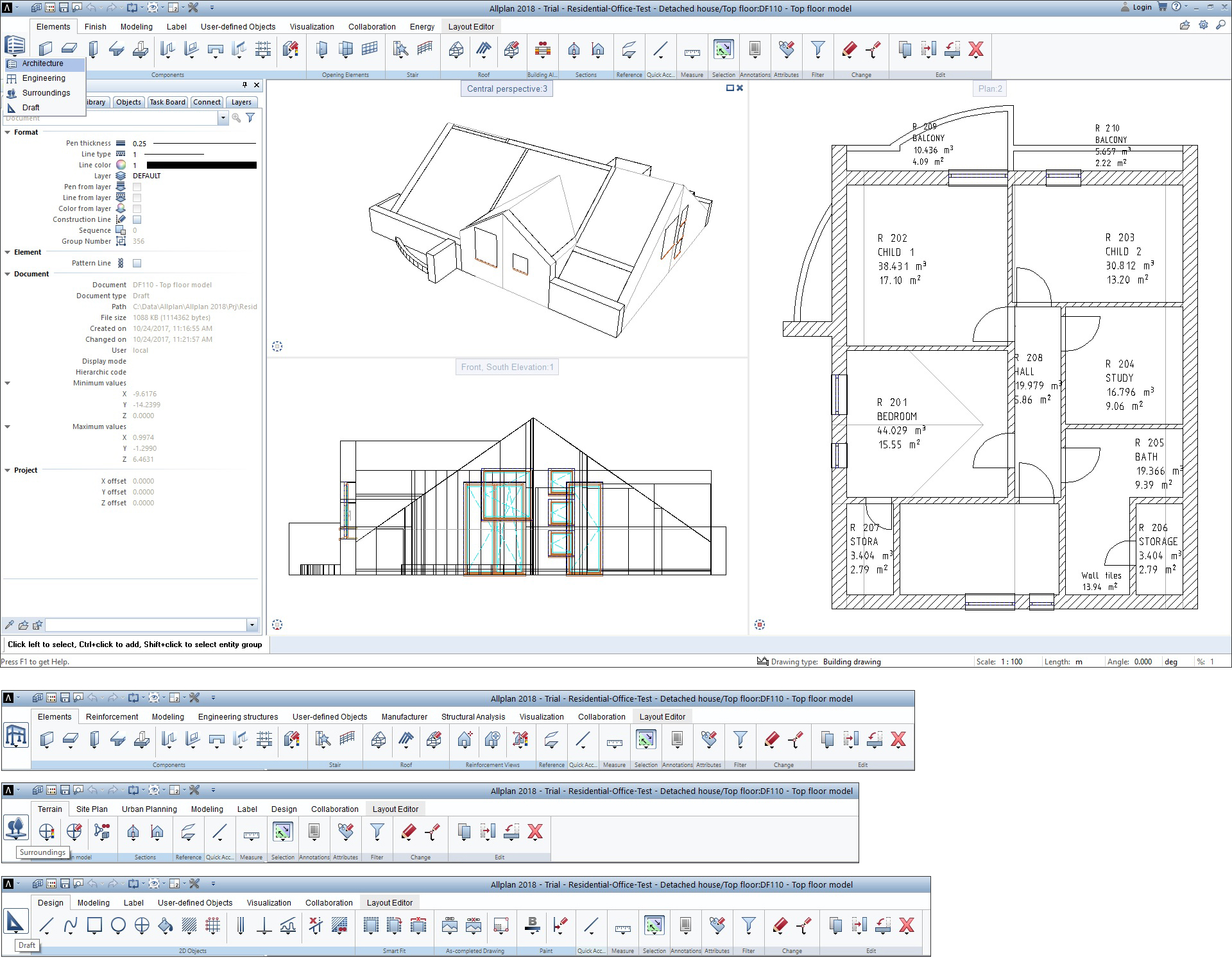Toggle the palette pin icon
Viewport: 1232px width, 962px height.
coord(244,85)
